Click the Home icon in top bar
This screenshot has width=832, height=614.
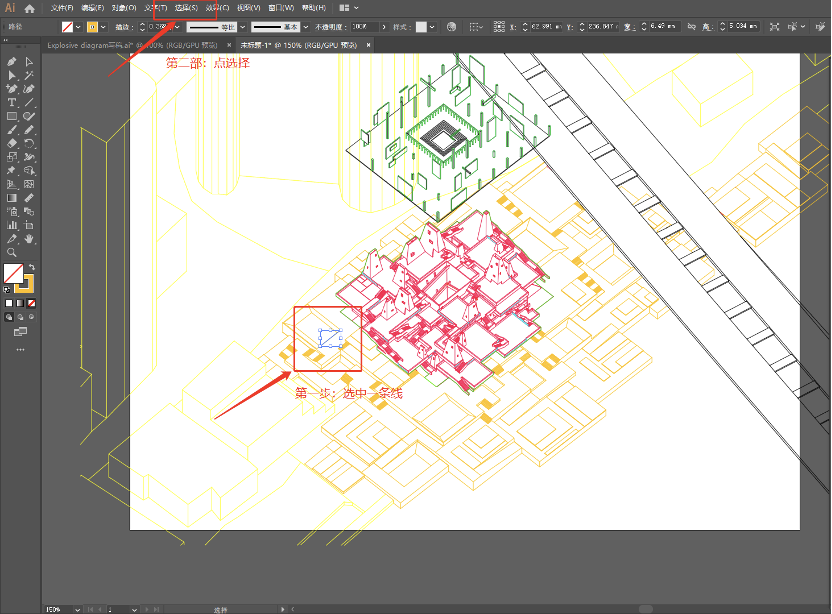point(30,8)
